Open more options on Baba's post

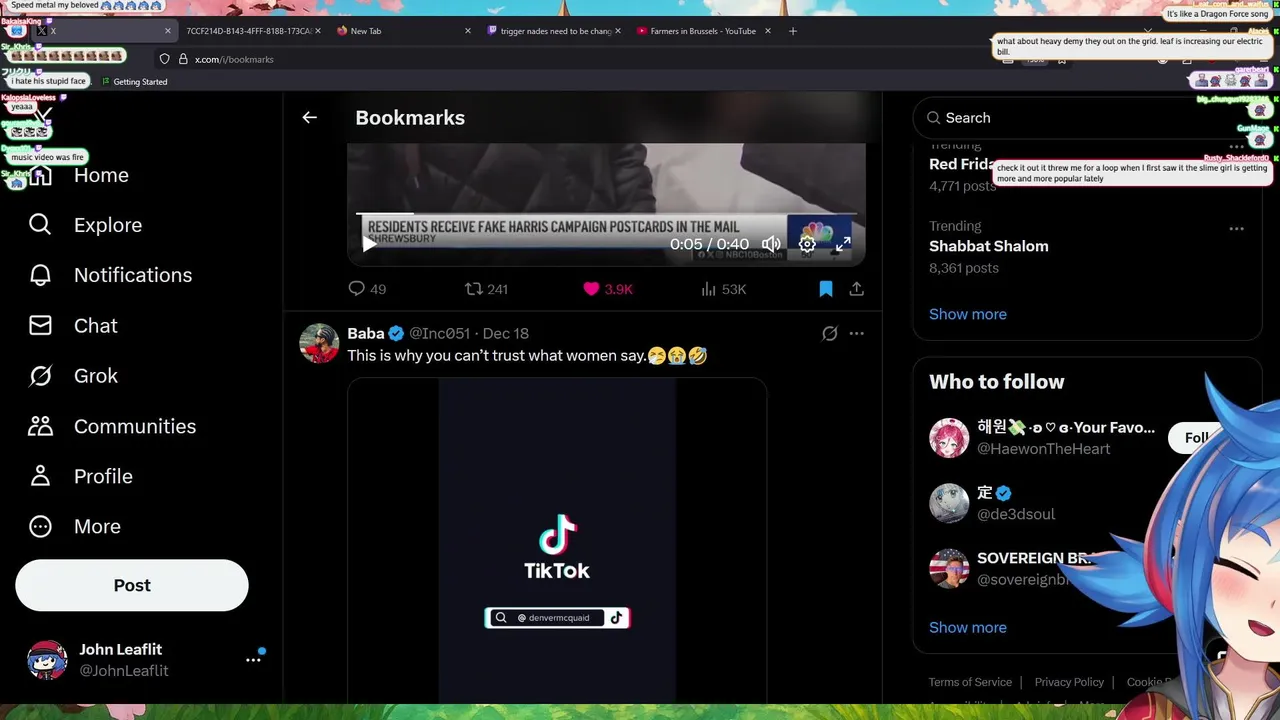(857, 334)
